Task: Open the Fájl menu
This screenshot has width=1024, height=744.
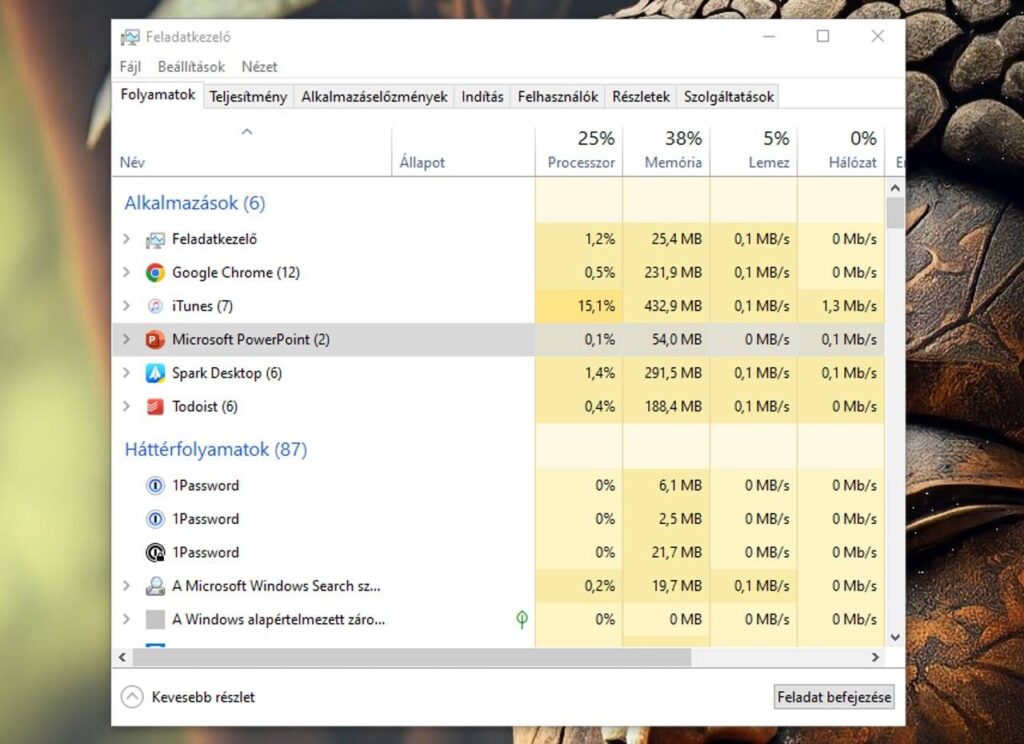Action: 130,67
